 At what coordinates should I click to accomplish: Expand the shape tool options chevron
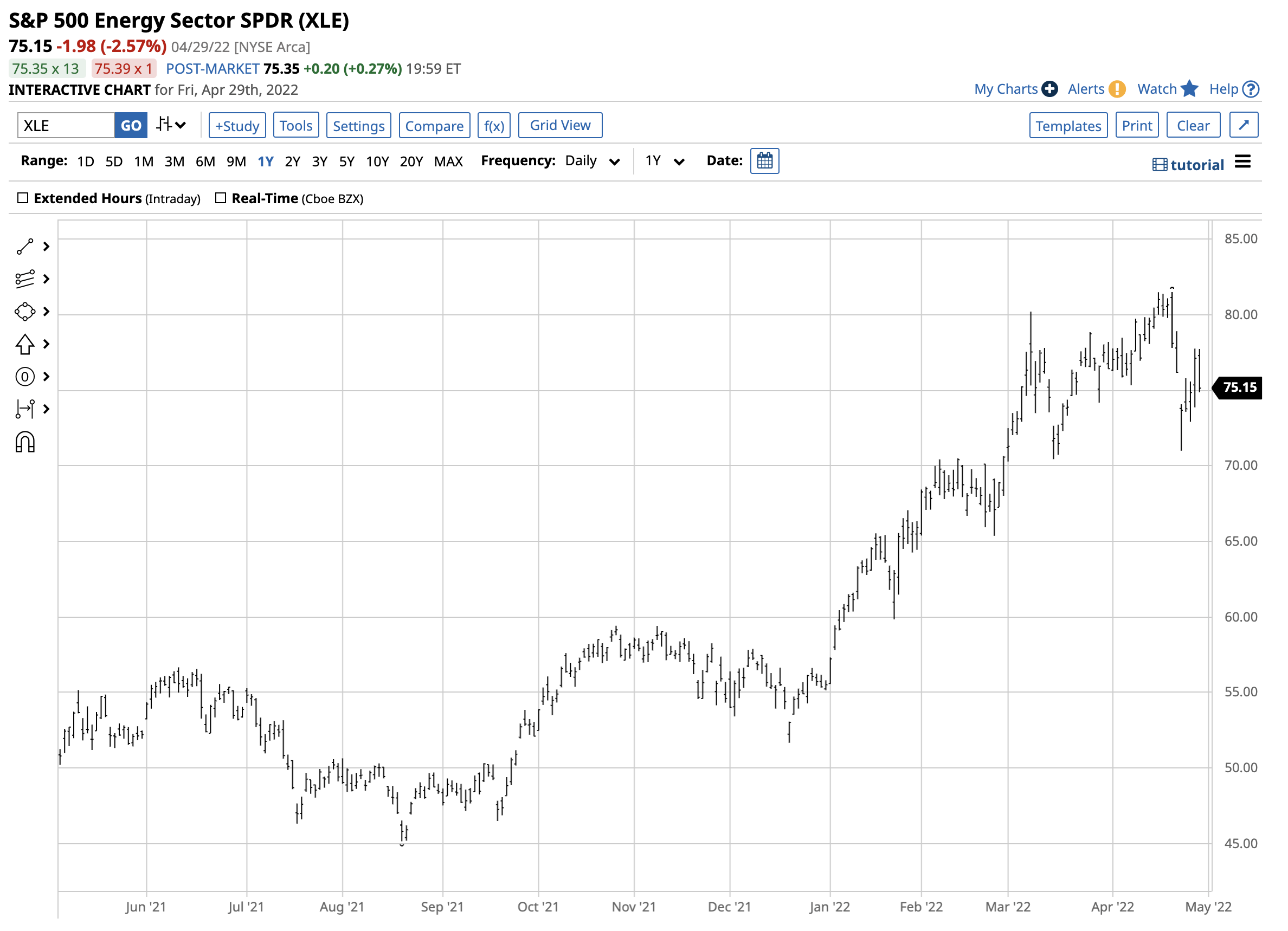pos(47,313)
